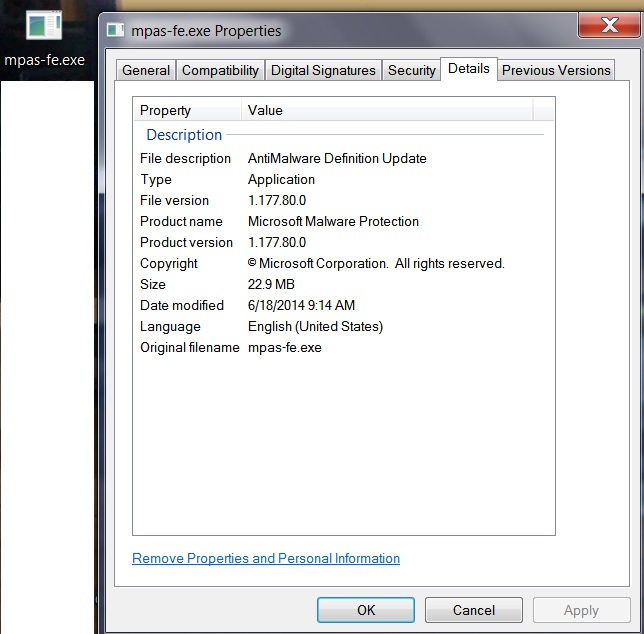This screenshot has width=644, height=634.
Task: Select the Copyright row label
Action: 168,264
